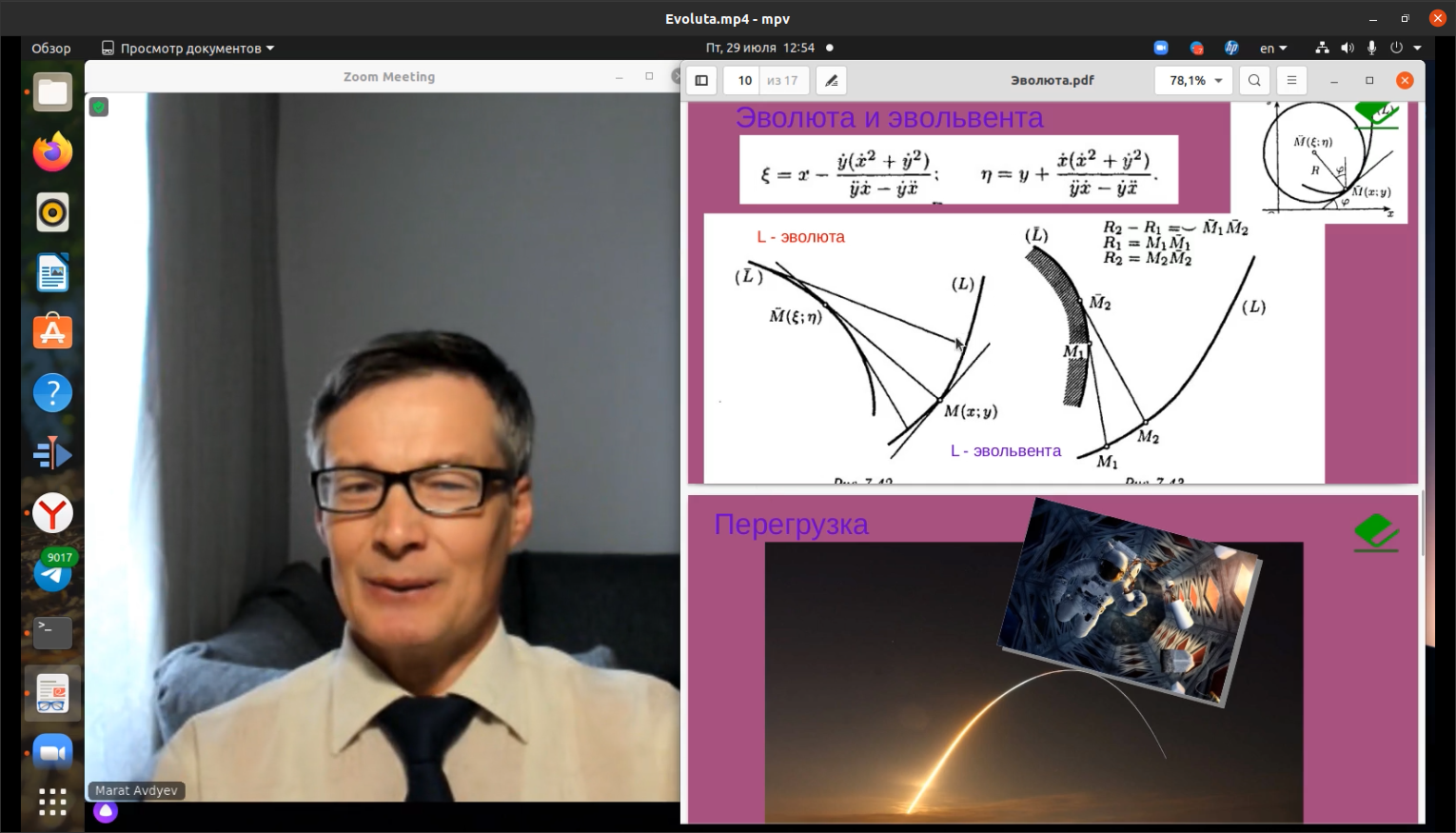The width and height of the screenshot is (1456, 833).
Task: Open the clock showing 29 июля 12:54
Action: 759,48
